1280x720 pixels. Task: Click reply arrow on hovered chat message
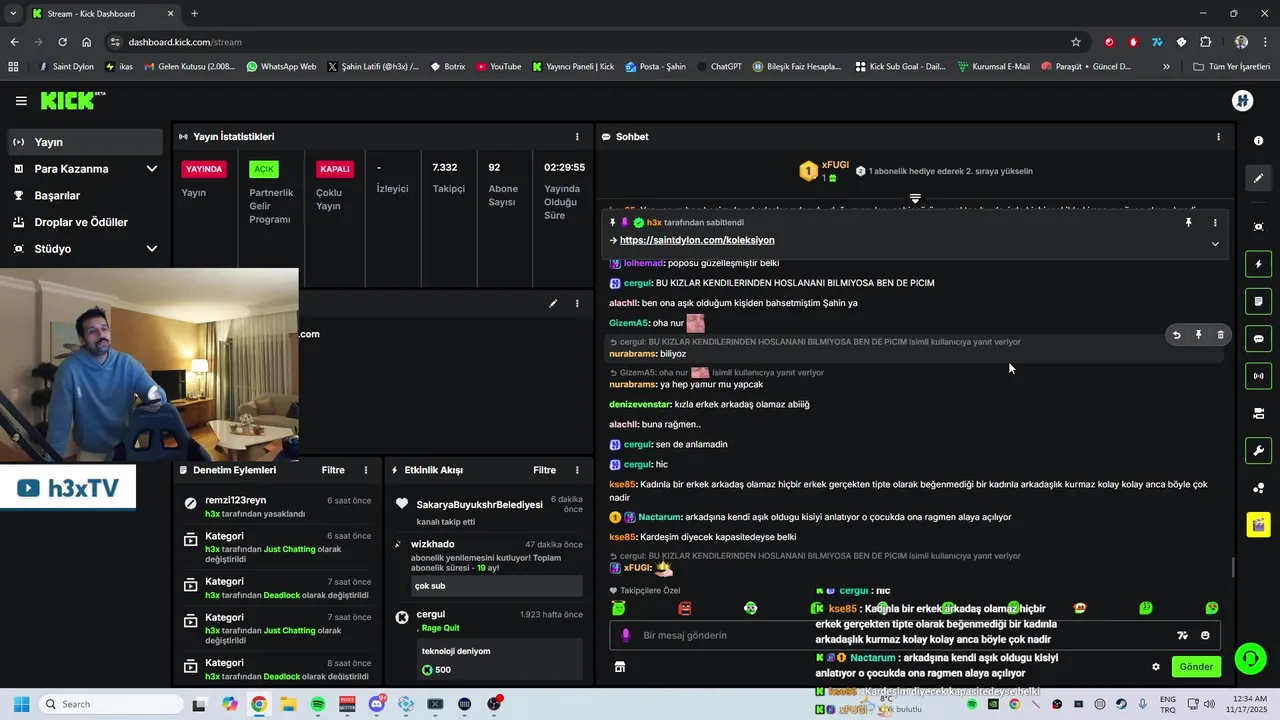point(1177,335)
